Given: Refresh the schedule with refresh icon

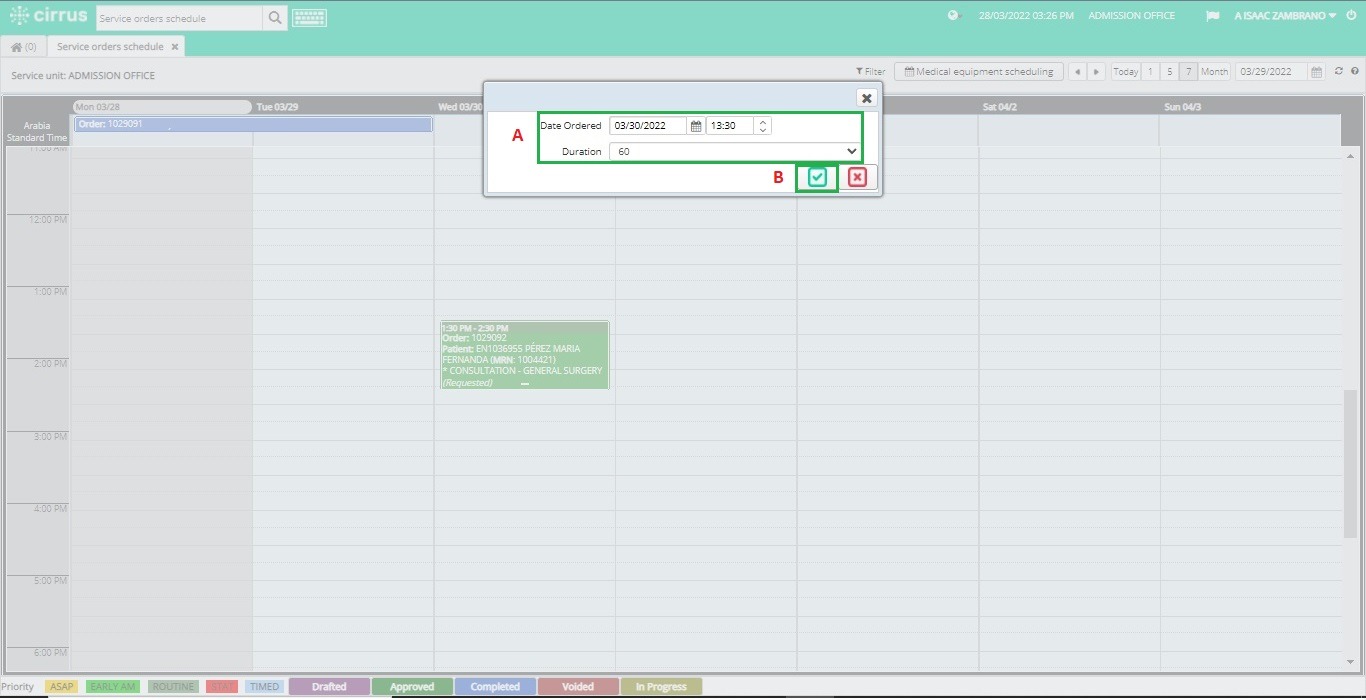Looking at the screenshot, I should tap(1339, 72).
